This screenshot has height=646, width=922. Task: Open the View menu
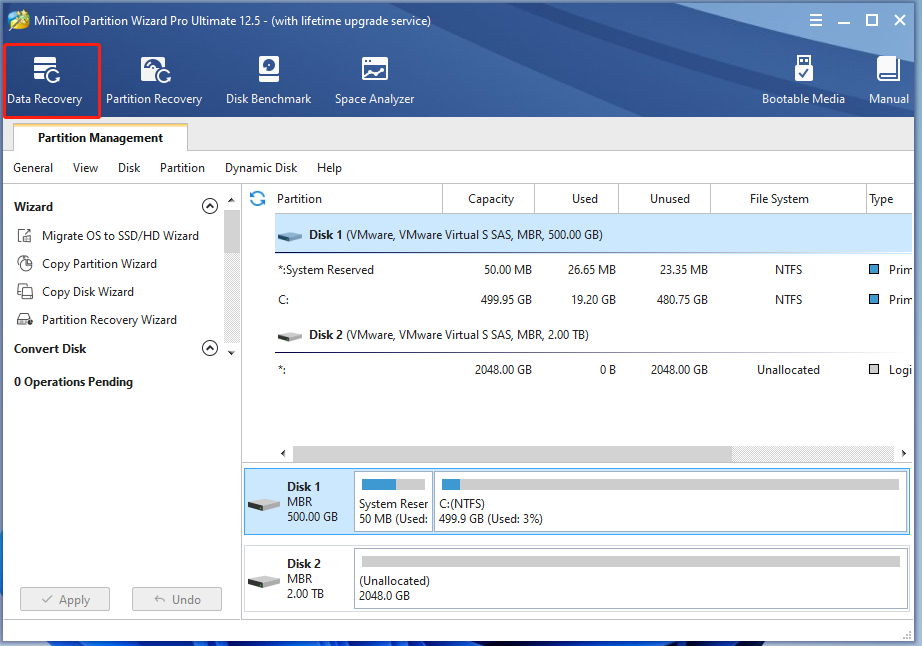point(85,168)
